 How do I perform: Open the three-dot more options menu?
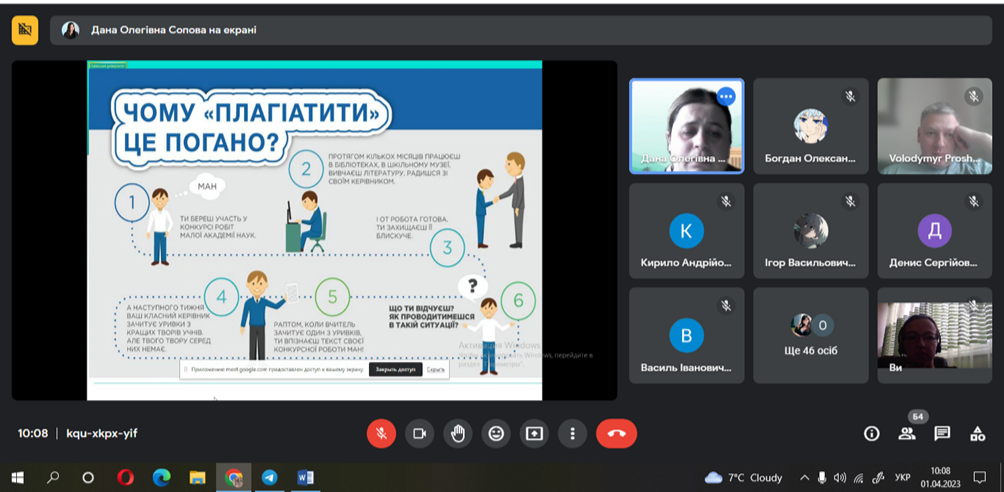point(572,433)
